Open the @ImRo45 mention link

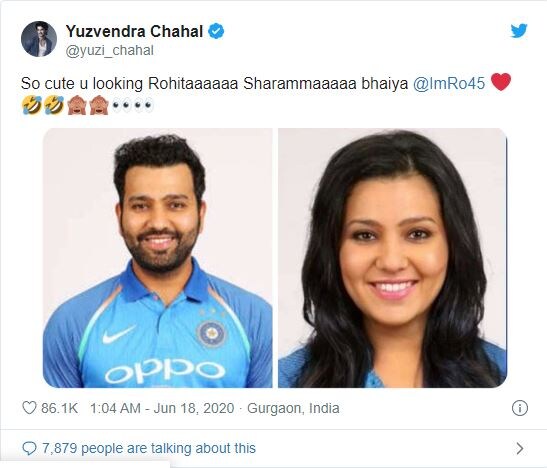click(449, 84)
